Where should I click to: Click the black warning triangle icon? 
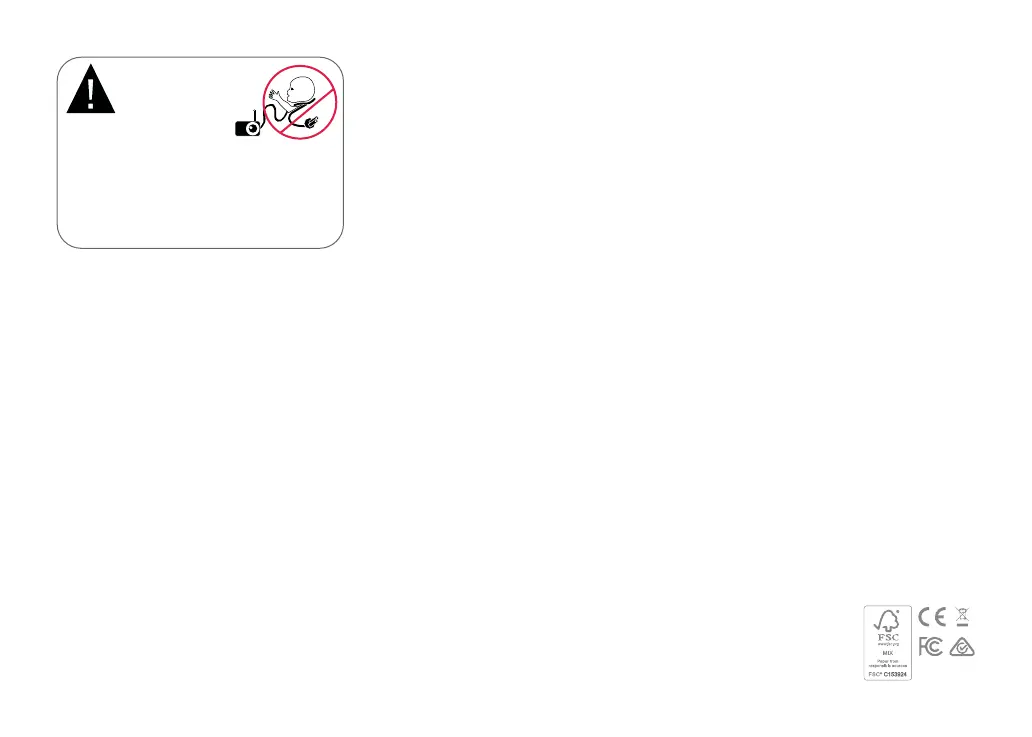click(x=91, y=89)
